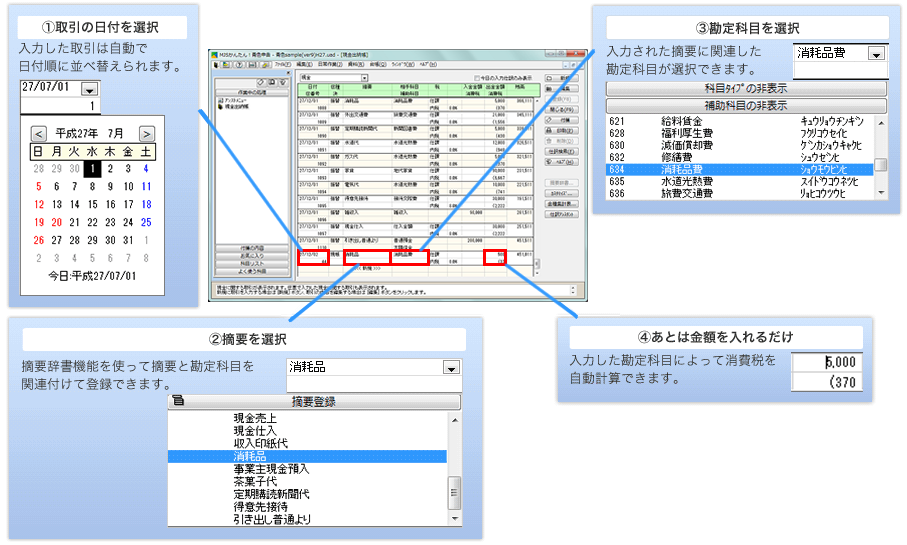Click 補助科目の非表示 button
The image size is (907, 545).
(x=746, y=103)
